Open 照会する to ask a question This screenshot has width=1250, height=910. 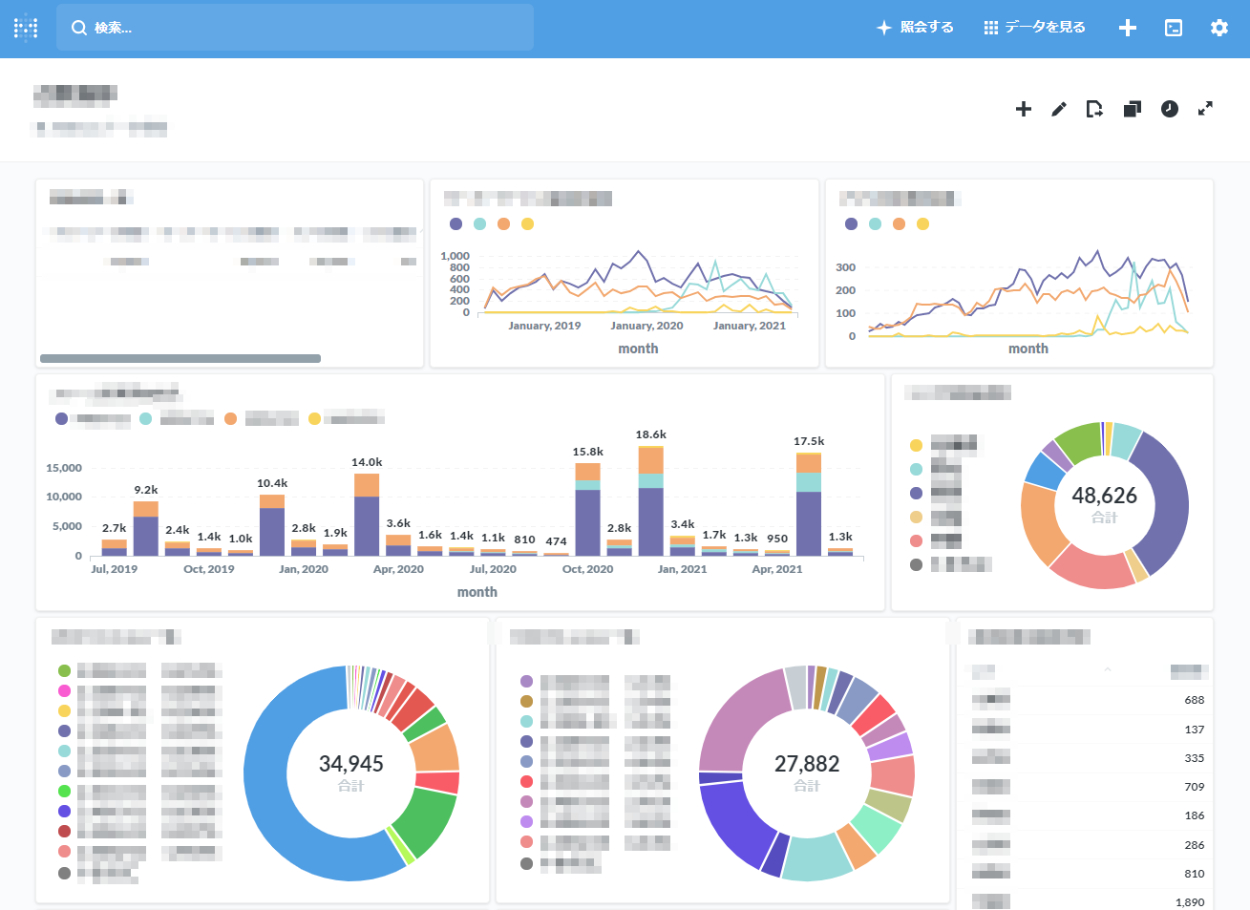[914, 28]
